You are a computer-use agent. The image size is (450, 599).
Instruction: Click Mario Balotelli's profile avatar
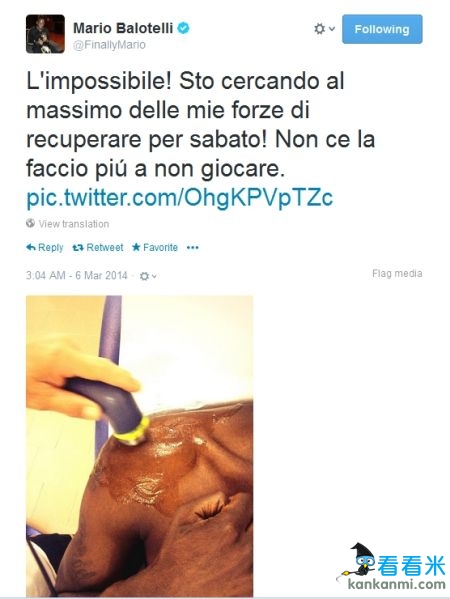pyautogui.click(x=45, y=34)
